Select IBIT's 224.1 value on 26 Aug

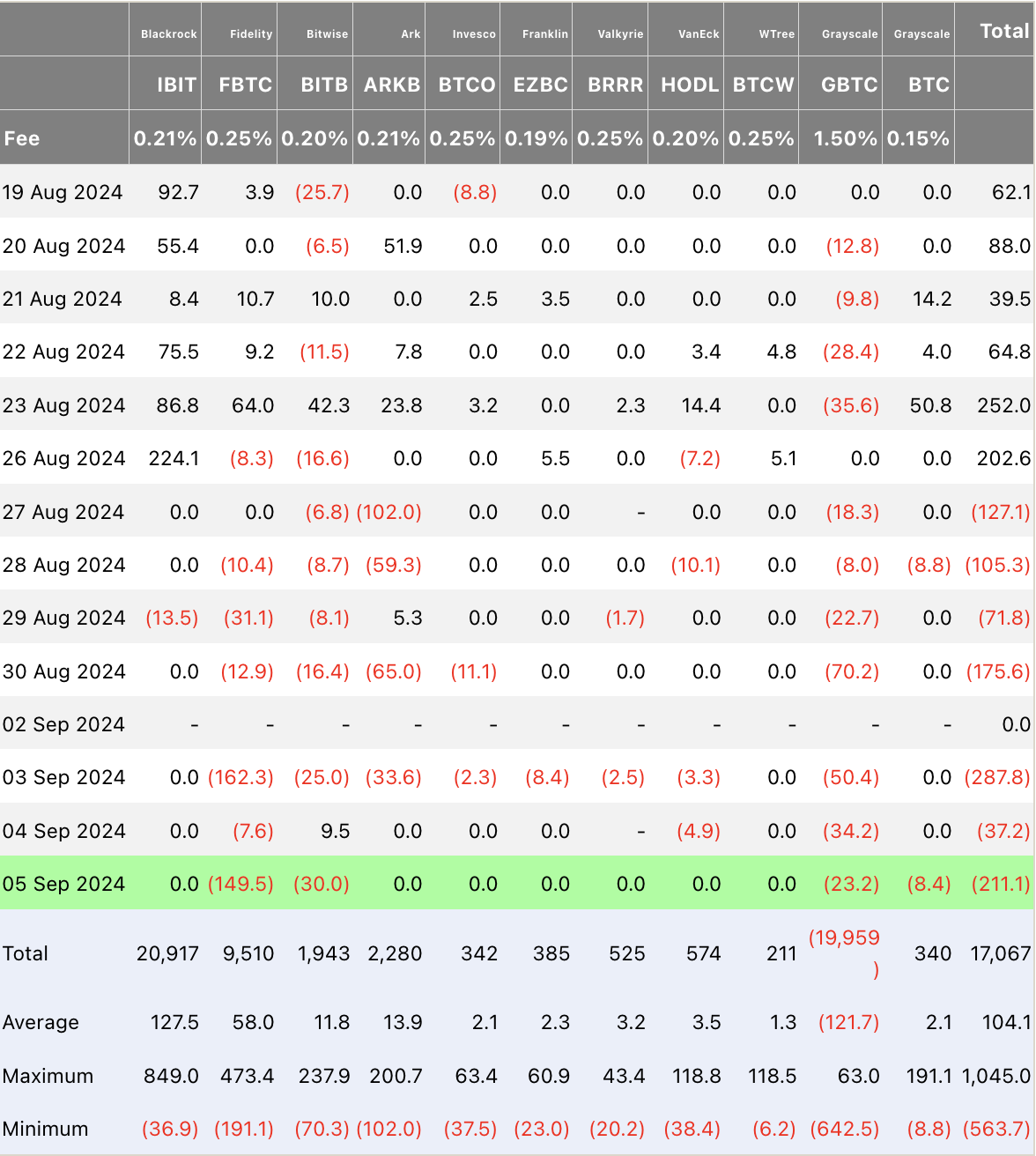click(174, 458)
